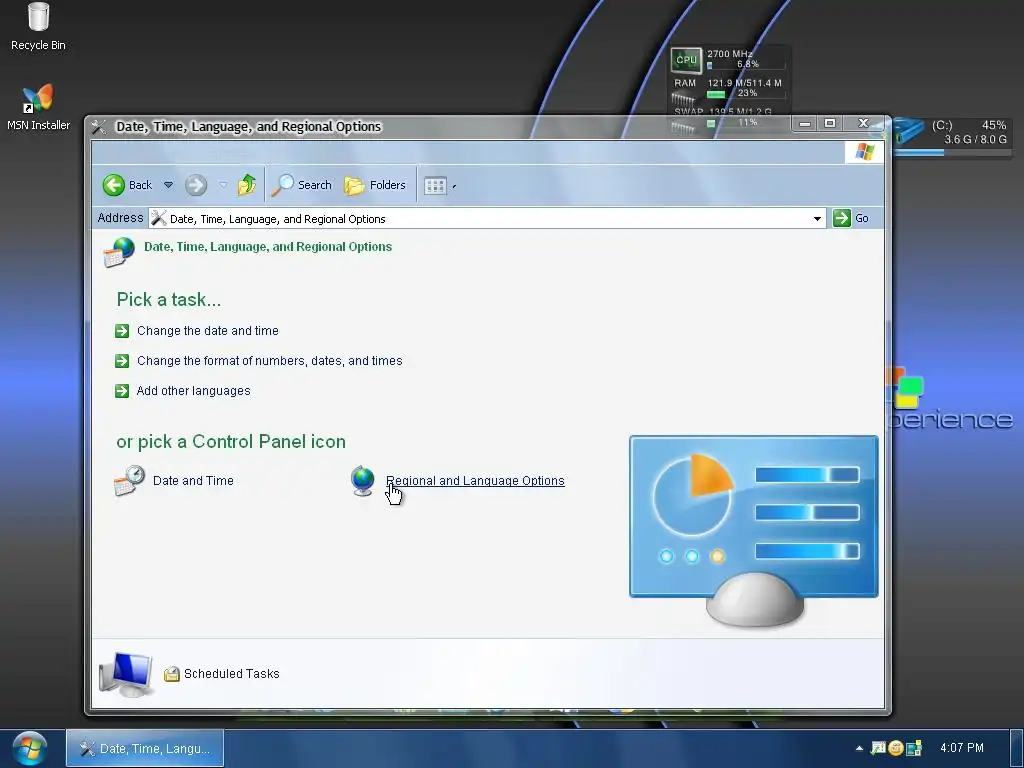Screen dimensions: 1024x768
Task: Choose 'Add other languages' task
Action: point(193,391)
